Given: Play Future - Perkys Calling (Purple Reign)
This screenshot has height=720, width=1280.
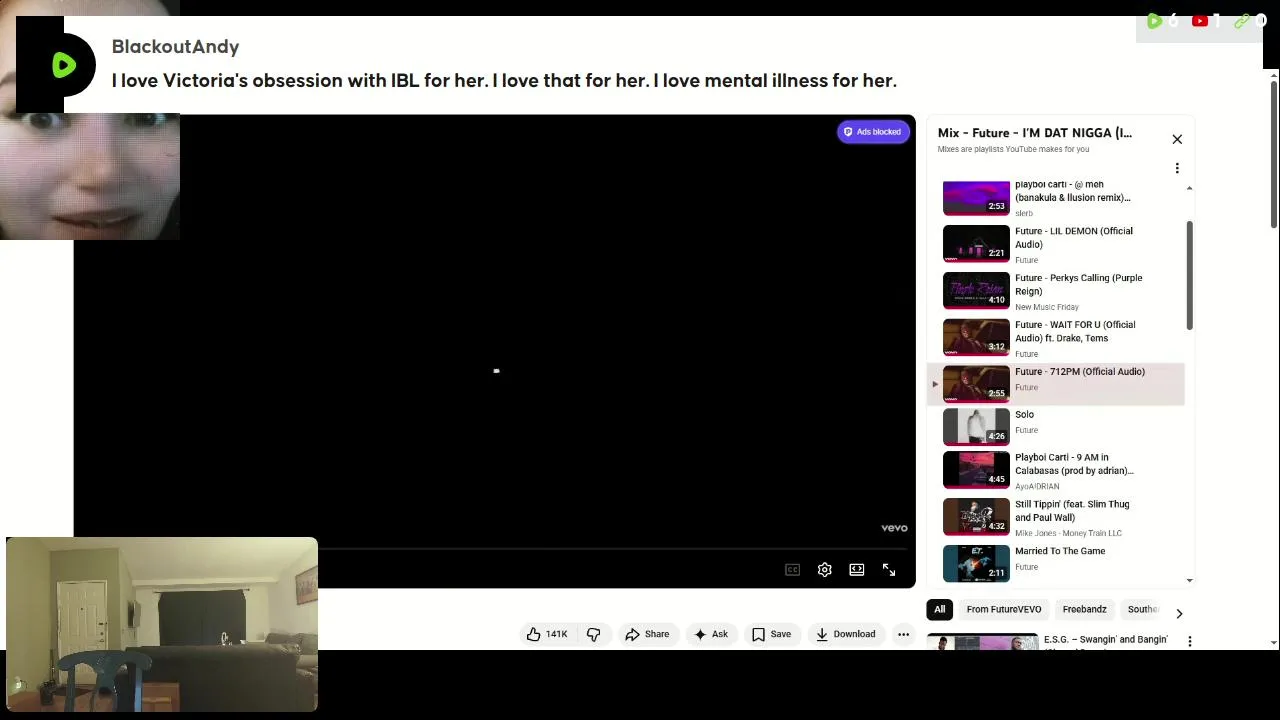Looking at the screenshot, I should [x=1055, y=291].
